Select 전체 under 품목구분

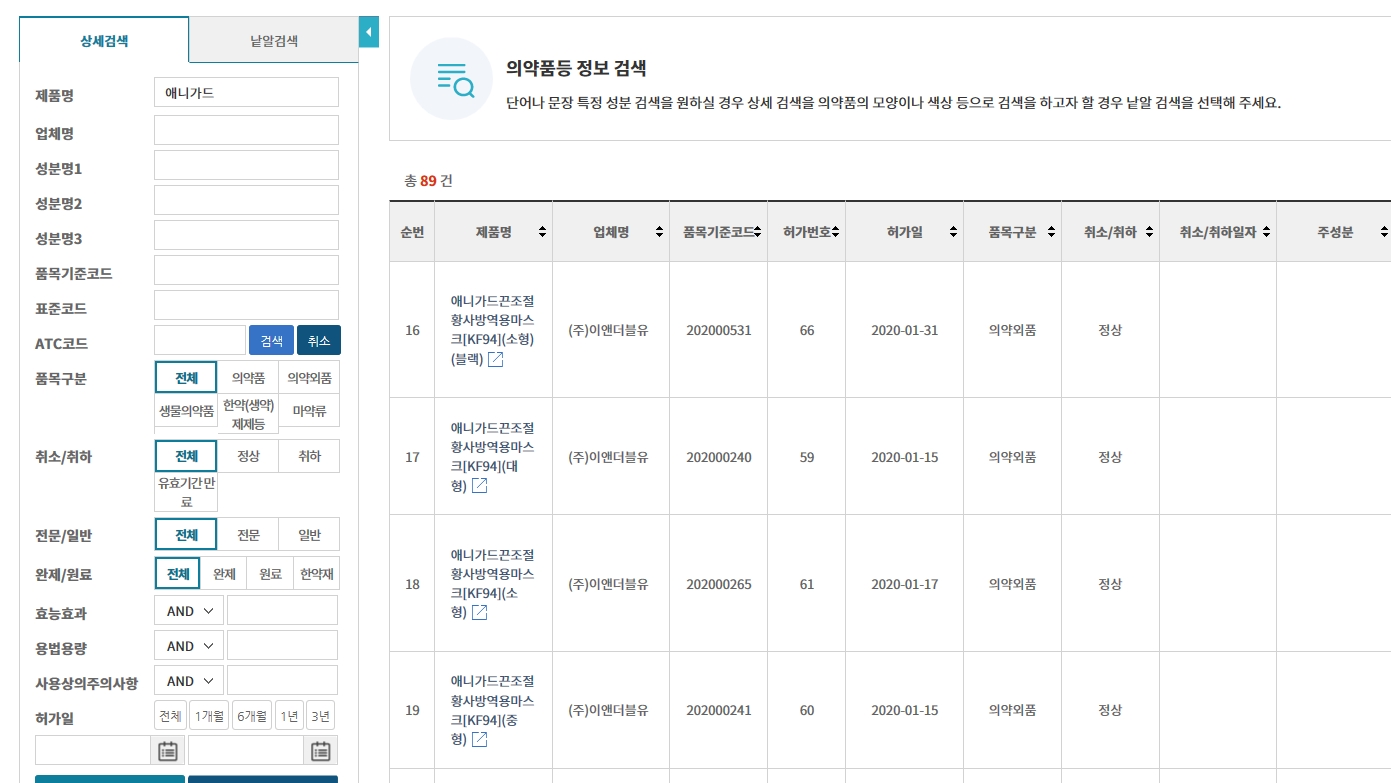[186, 378]
